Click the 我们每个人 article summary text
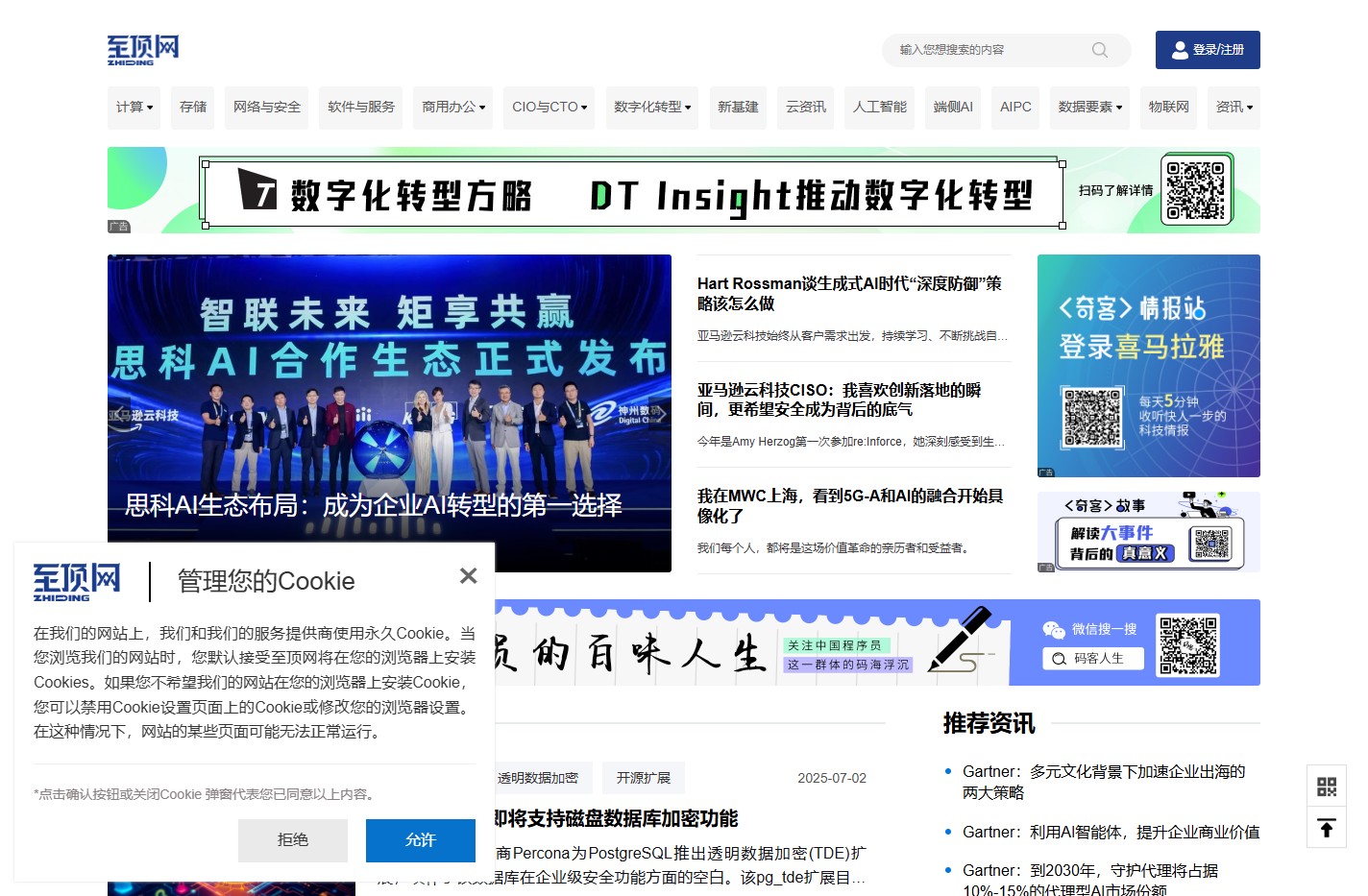Screen dimensions: 1368x896 click(x=835, y=547)
